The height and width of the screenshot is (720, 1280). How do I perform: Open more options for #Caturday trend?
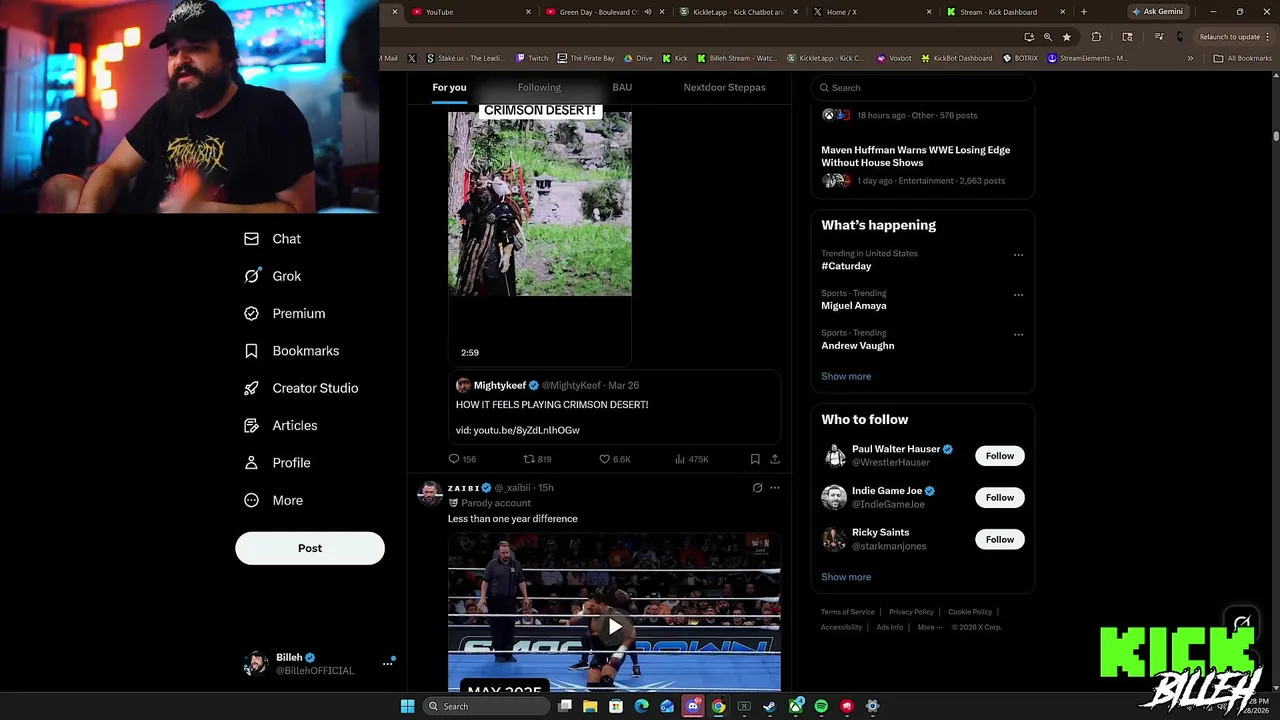[x=1018, y=255]
